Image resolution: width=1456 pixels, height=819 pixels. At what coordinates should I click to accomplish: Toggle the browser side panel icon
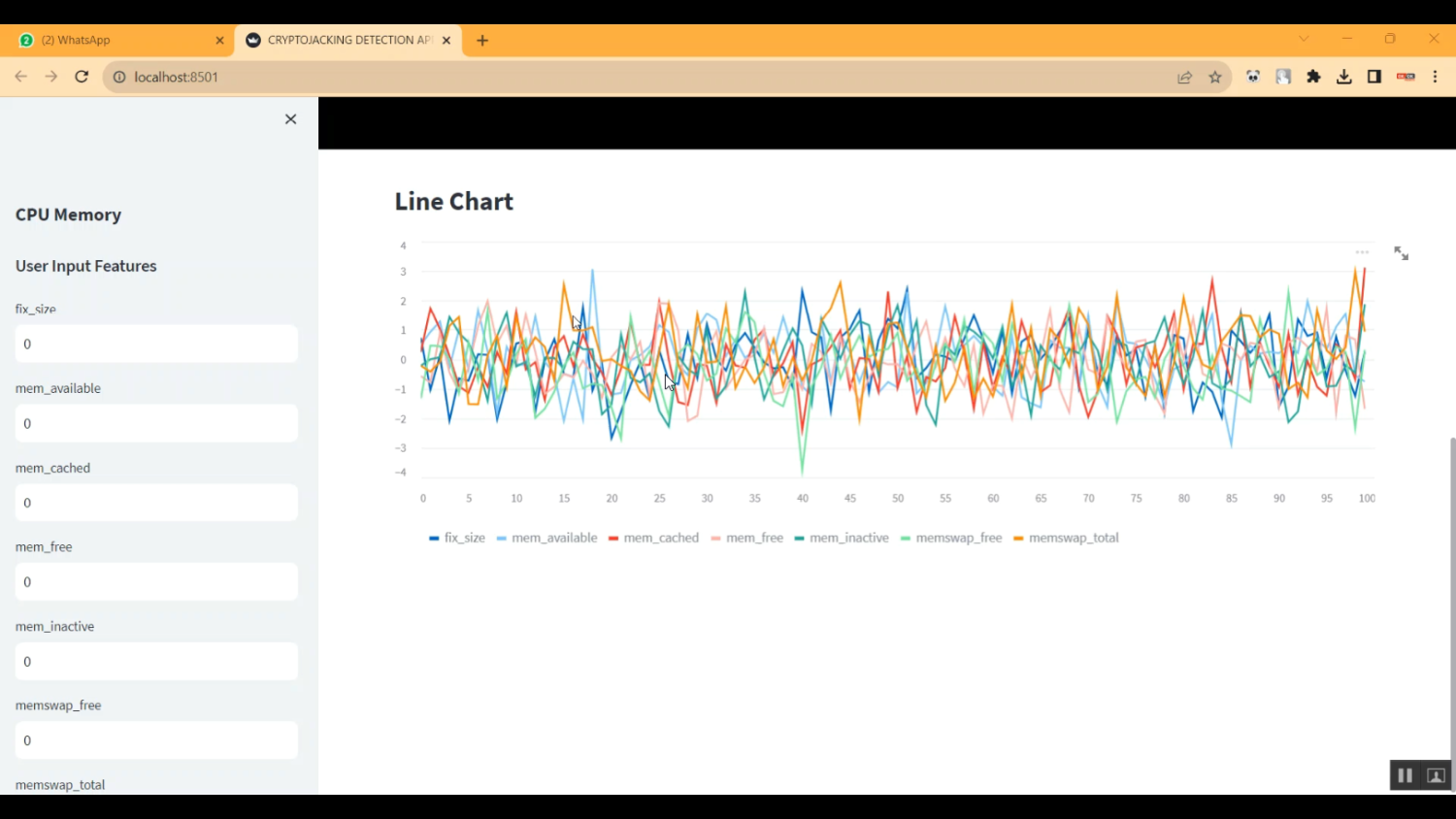[1373, 77]
